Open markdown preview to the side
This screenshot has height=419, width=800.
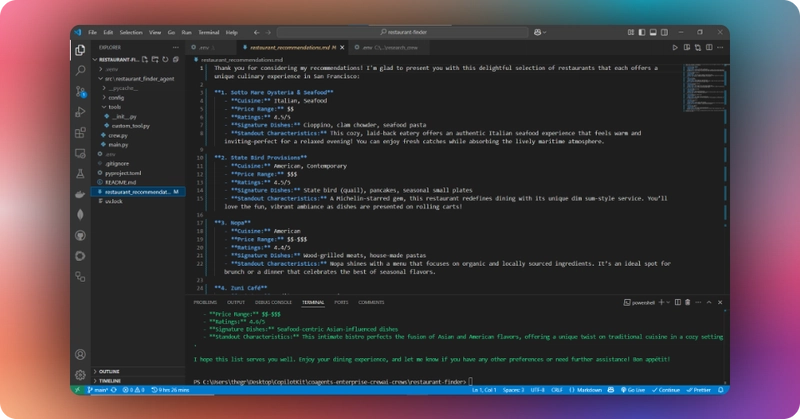tap(687, 47)
